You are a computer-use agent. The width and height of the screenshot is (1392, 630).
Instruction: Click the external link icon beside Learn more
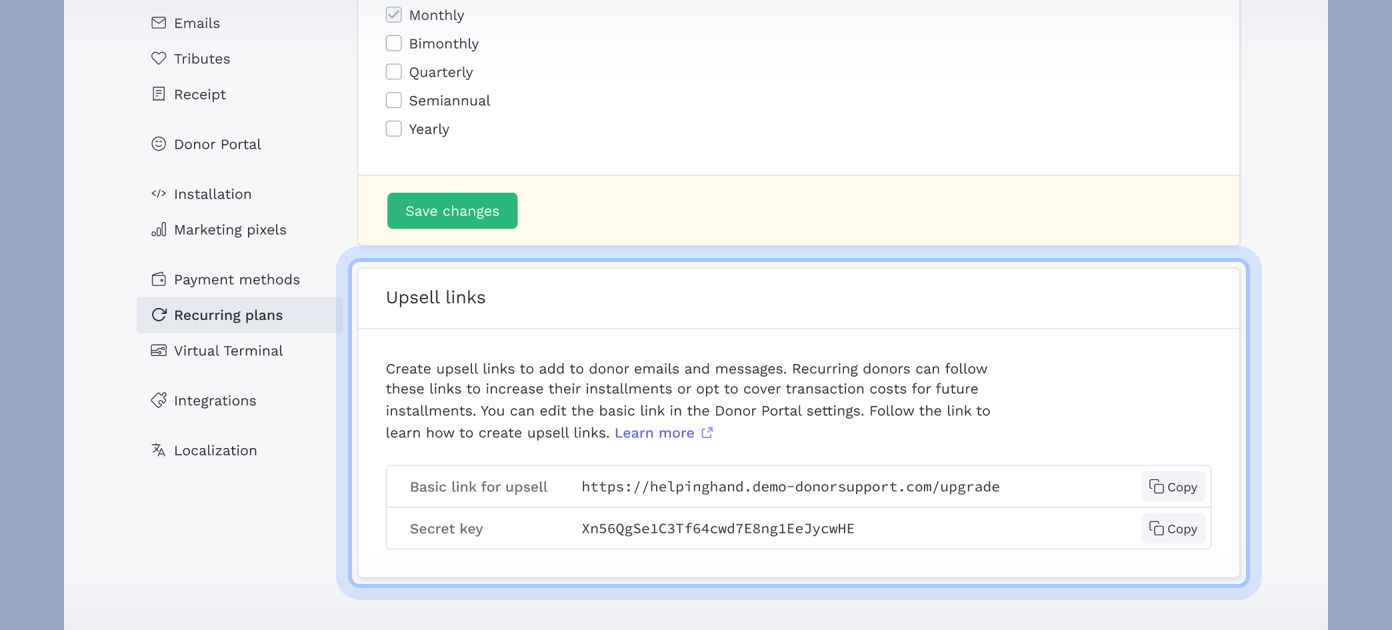(x=707, y=433)
